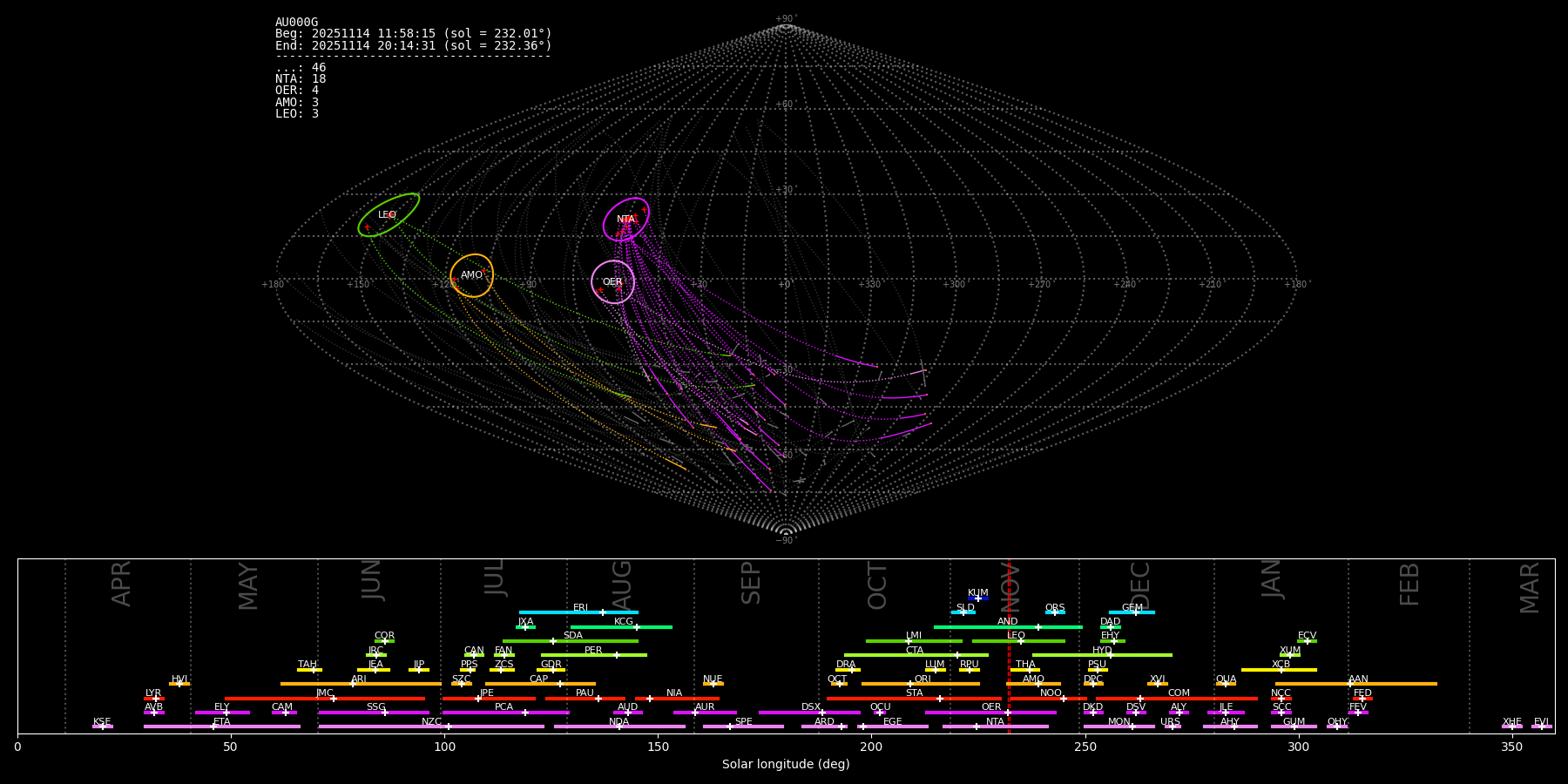Image resolution: width=1568 pixels, height=784 pixels.
Task: Click the LYR shower bar in April
Action: pyautogui.click(x=153, y=699)
